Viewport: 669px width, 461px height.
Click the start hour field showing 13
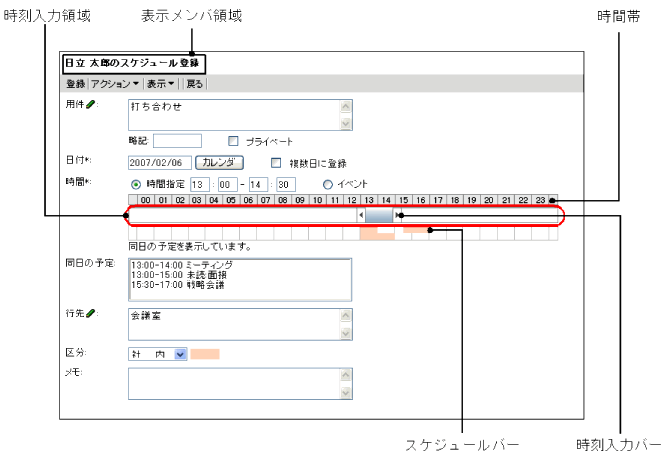coord(200,184)
